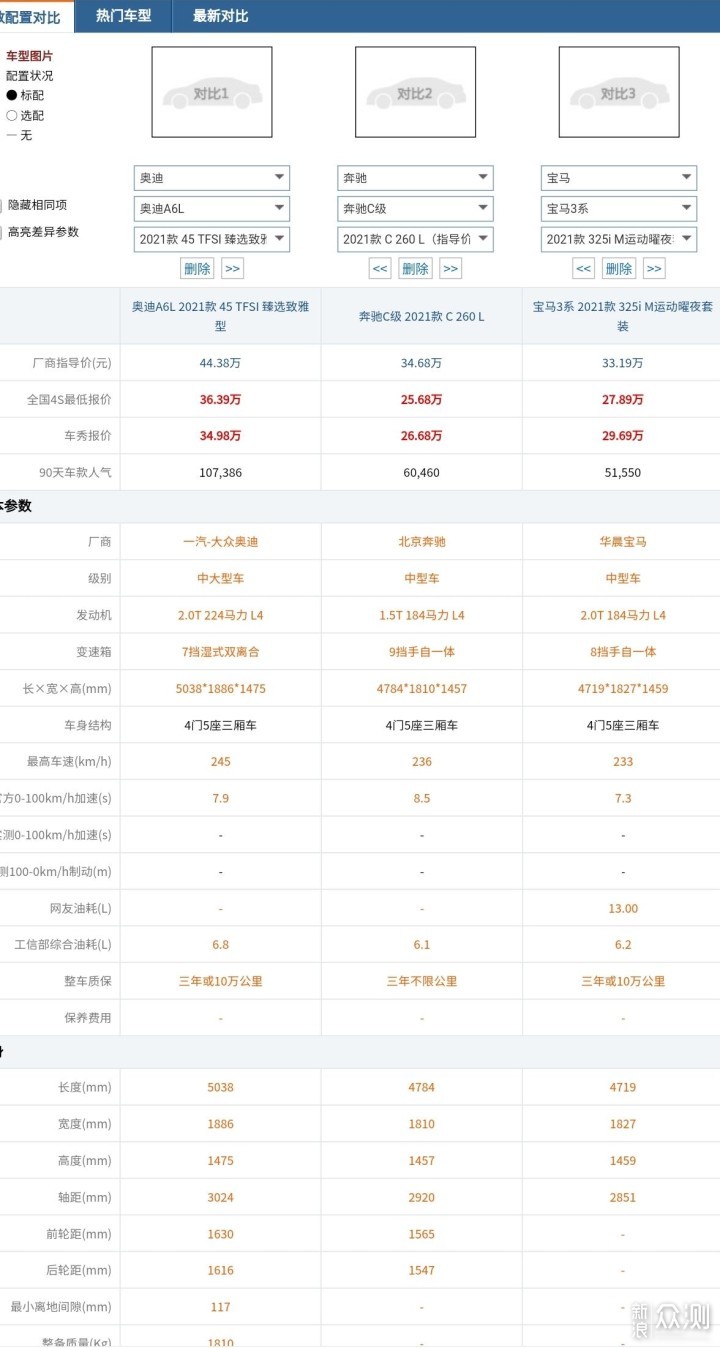This screenshot has height=1348, width=720.
Task: Click the 对比3 car thumbnail
Action: (x=619, y=93)
